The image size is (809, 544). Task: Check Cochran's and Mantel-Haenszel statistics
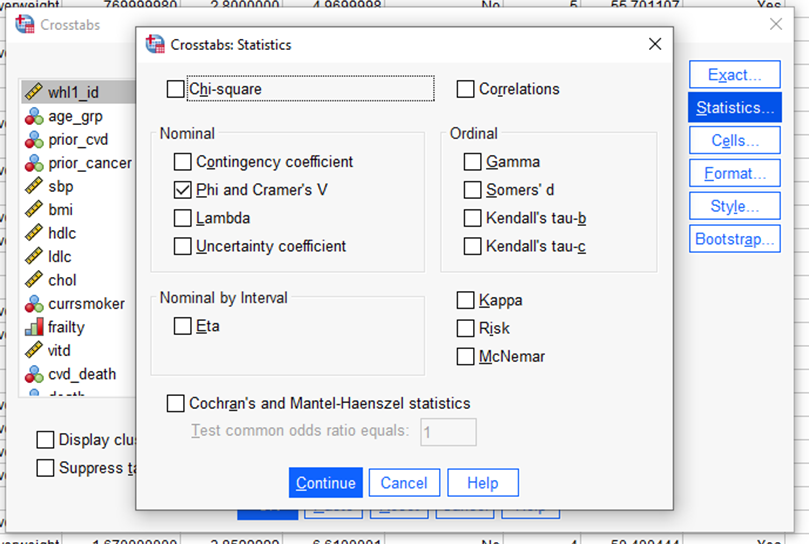tap(176, 404)
